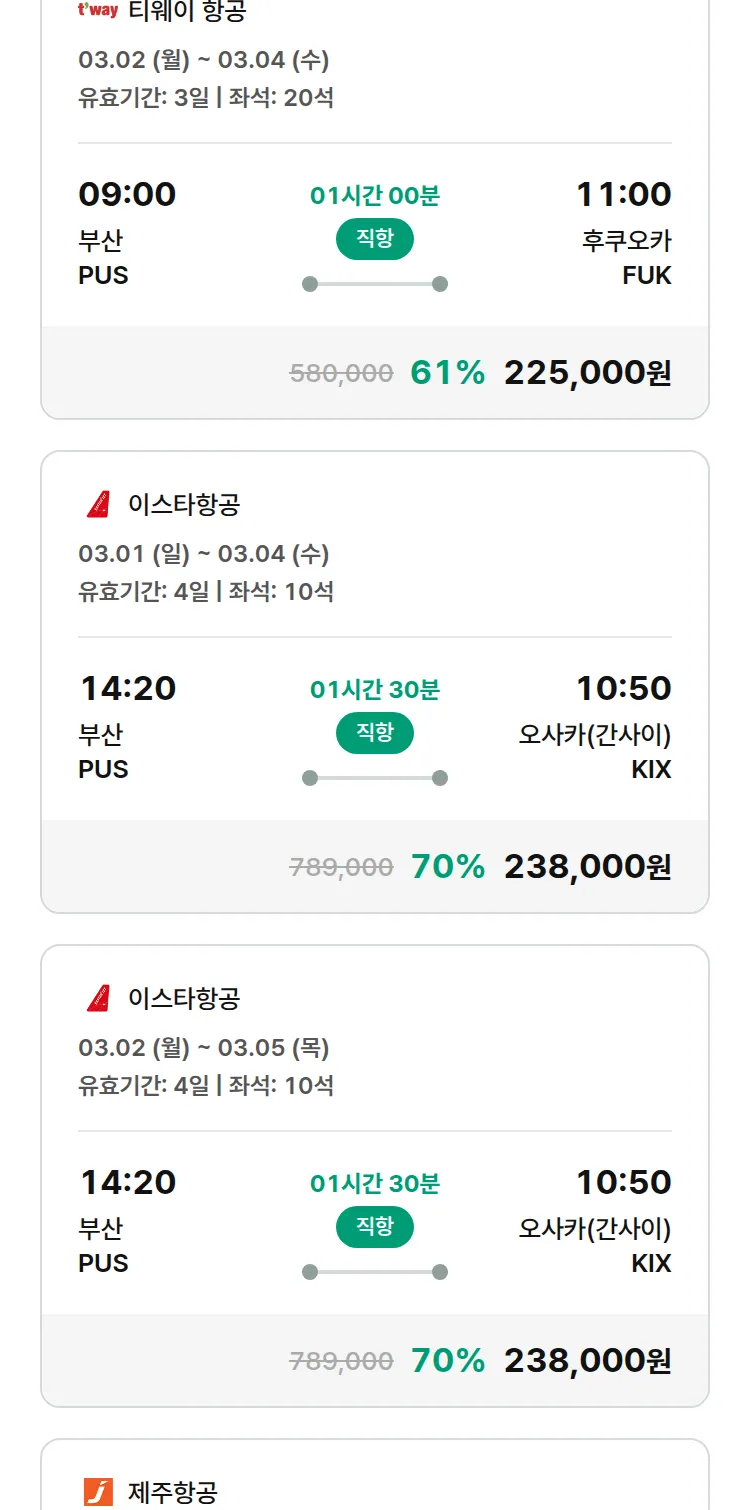The image size is (750, 1510).
Task: Select the 238,000원 price for 03.02–03.05 flight
Action: click(x=587, y=1361)
